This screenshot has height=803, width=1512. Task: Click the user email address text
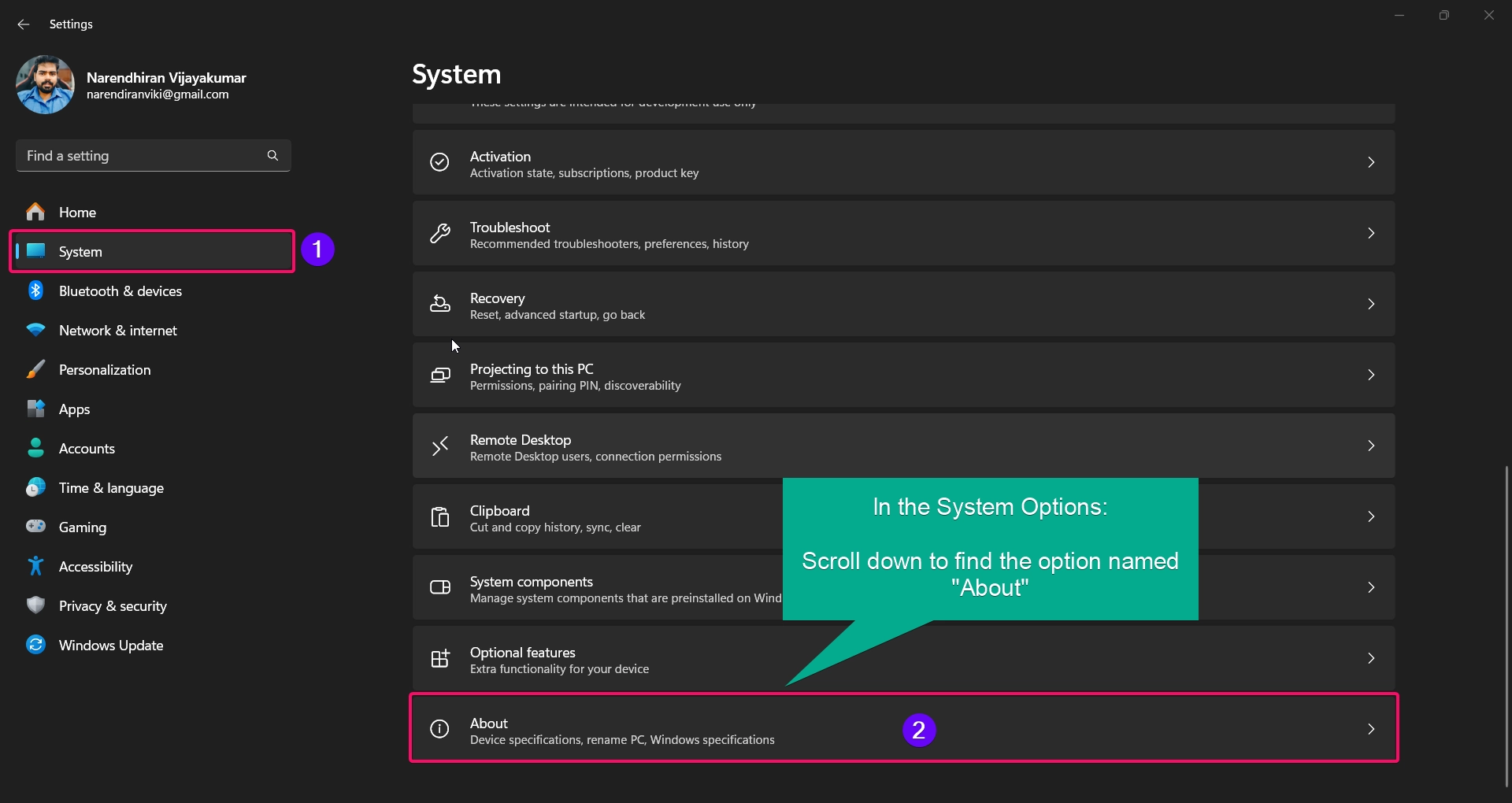point(157,94)
